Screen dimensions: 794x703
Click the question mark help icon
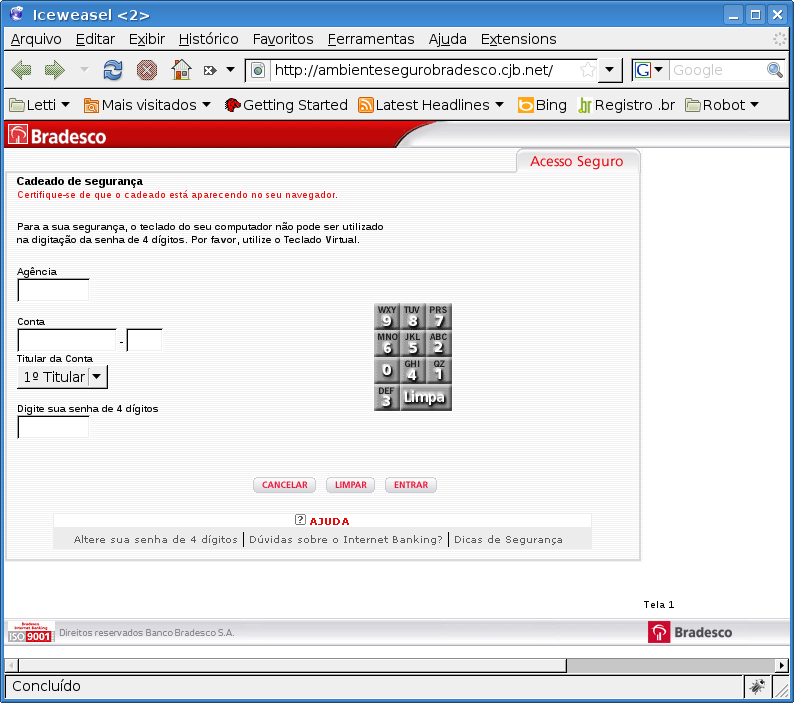[x=300, y=520]
